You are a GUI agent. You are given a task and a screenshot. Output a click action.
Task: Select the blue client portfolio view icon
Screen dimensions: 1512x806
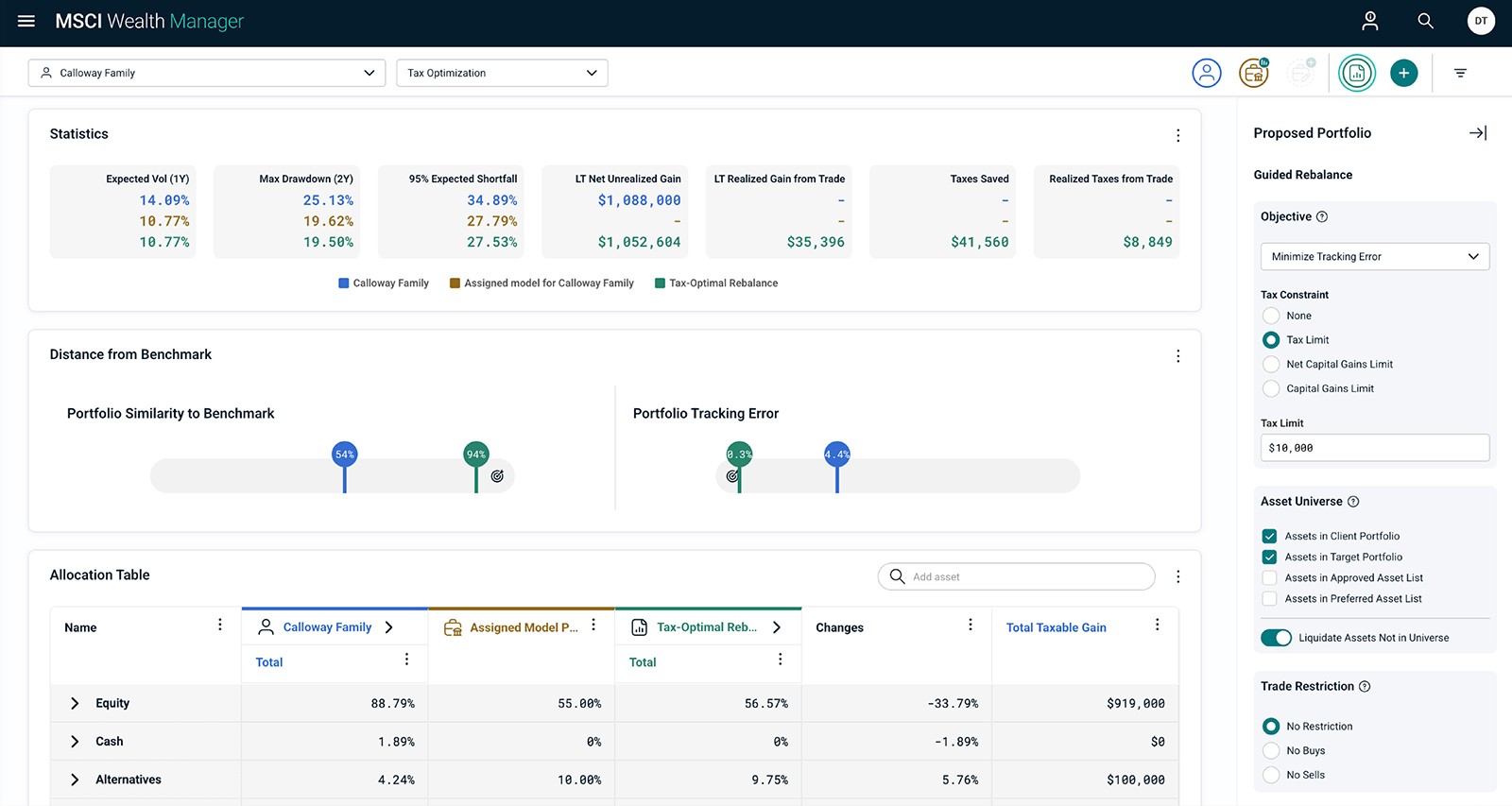click(x=1207, y=73)
